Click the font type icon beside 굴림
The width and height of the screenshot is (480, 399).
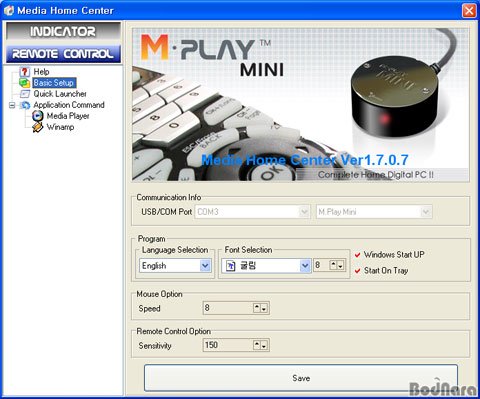(231, 266)
